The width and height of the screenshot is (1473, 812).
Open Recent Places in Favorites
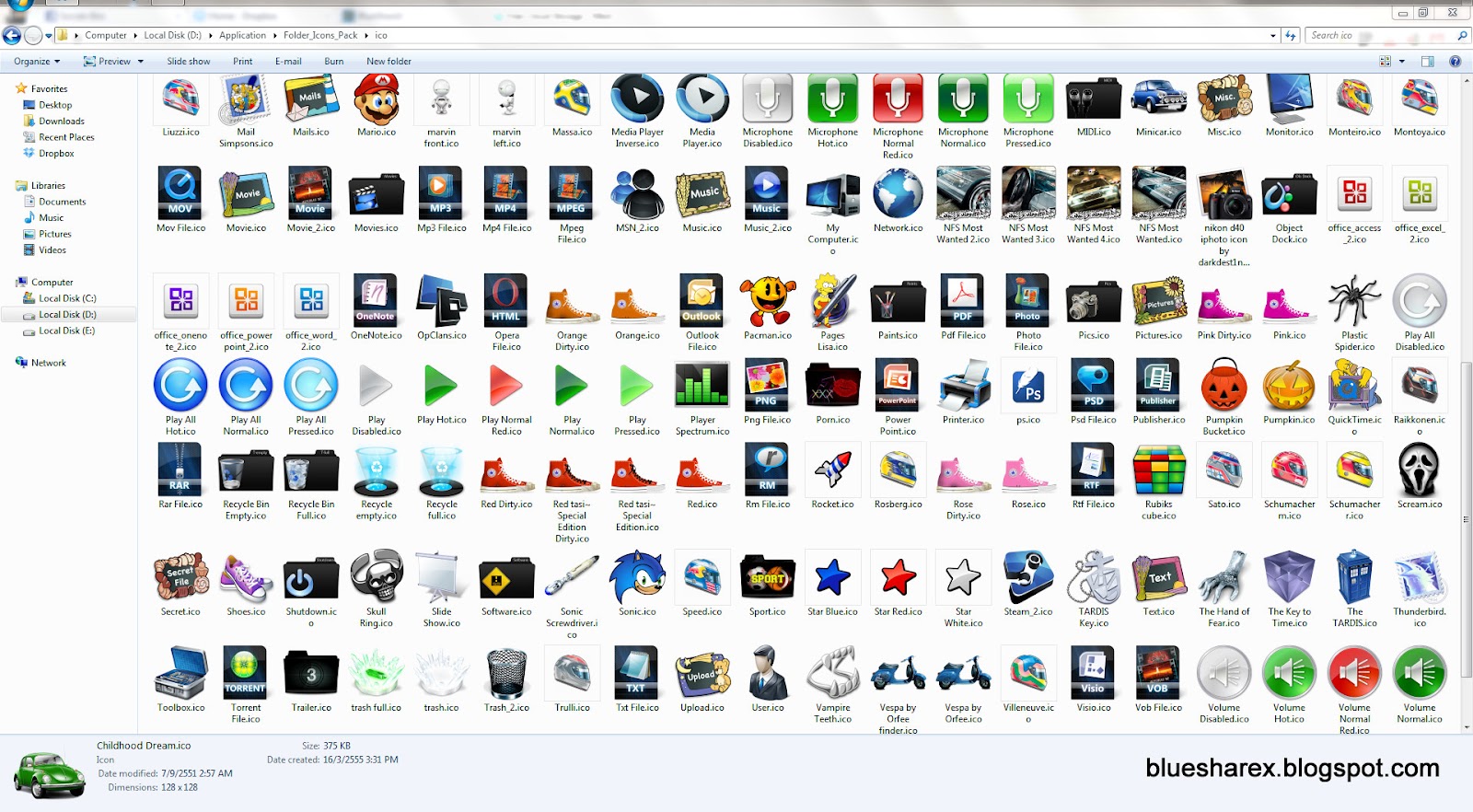tap(66, 137)
